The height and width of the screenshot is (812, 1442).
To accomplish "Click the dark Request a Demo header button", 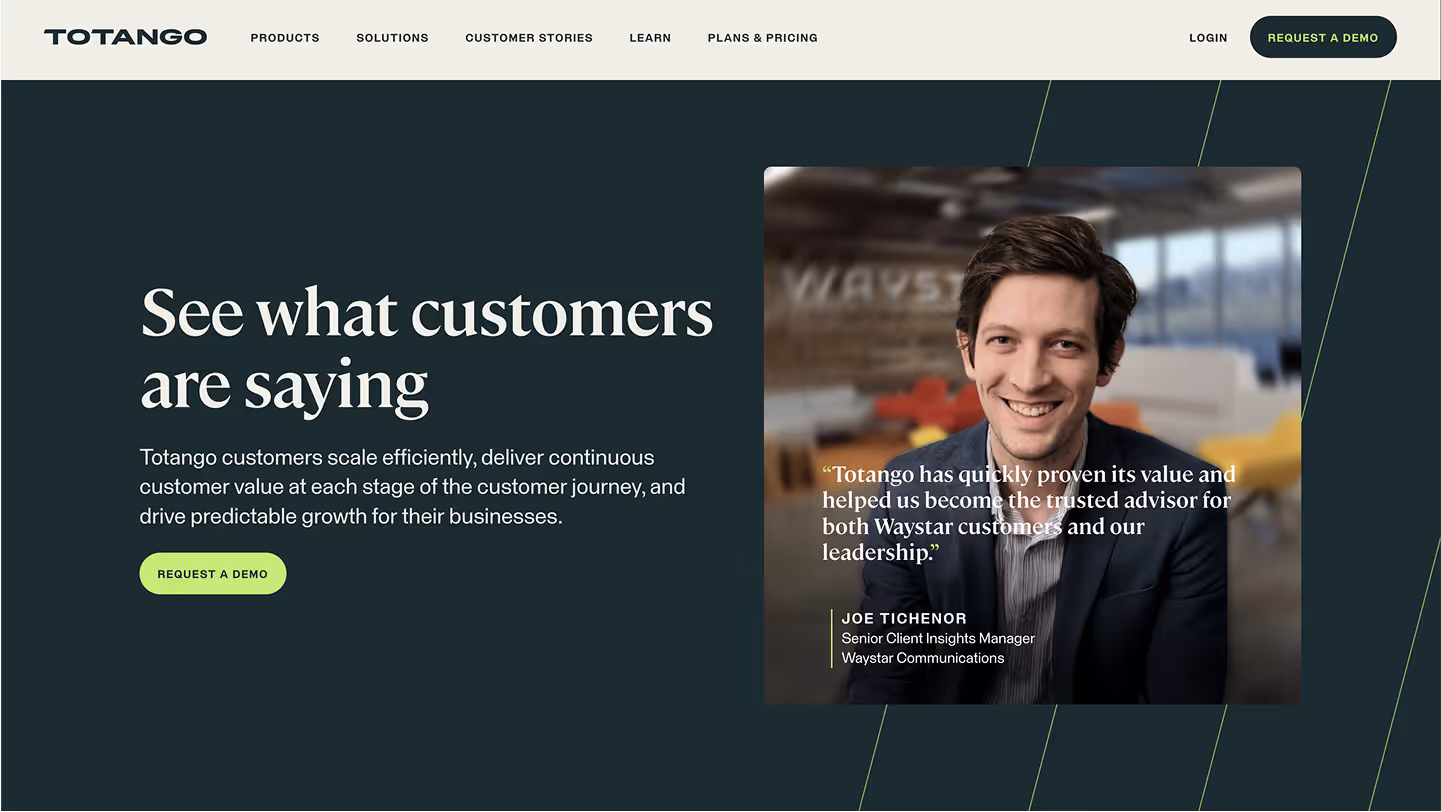I will pyautogui.click(x=1323, y=37).
